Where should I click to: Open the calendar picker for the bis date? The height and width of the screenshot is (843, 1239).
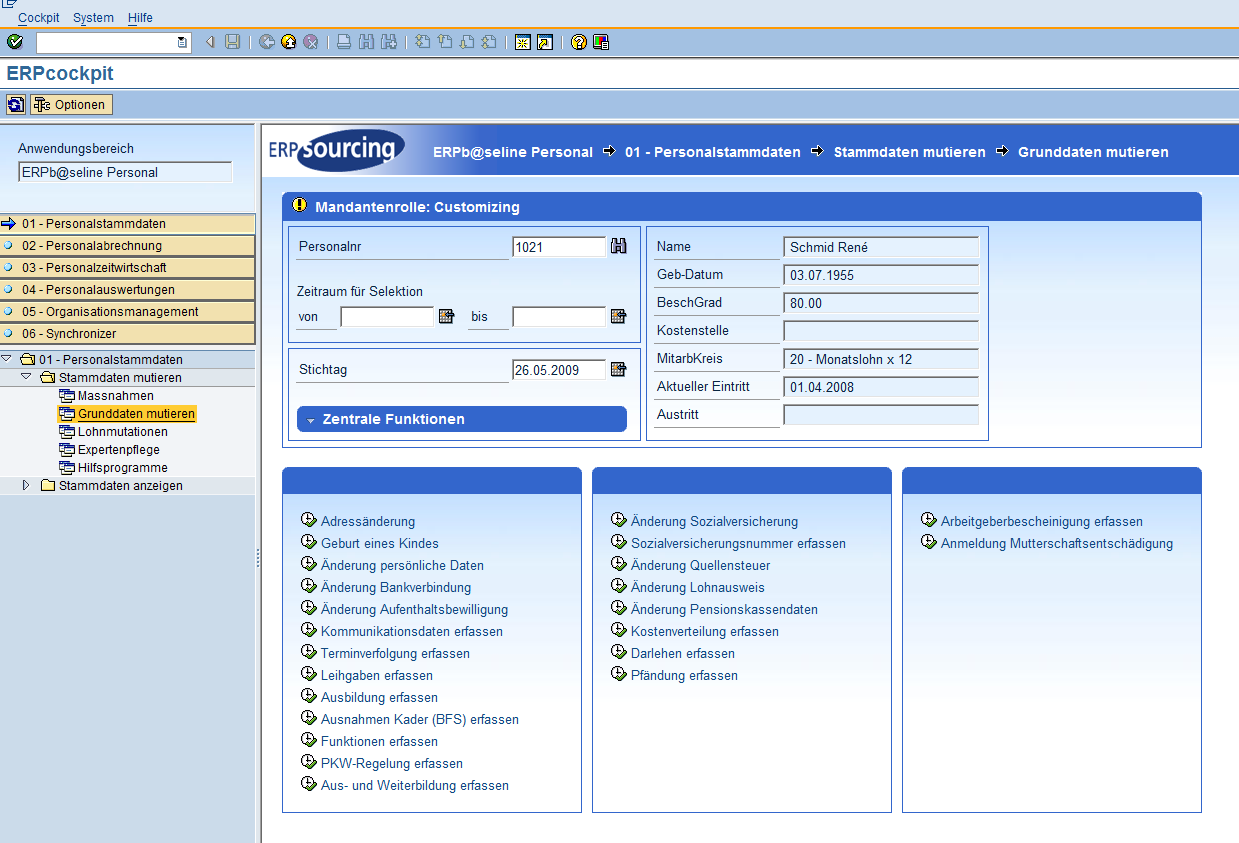point(618,316)
